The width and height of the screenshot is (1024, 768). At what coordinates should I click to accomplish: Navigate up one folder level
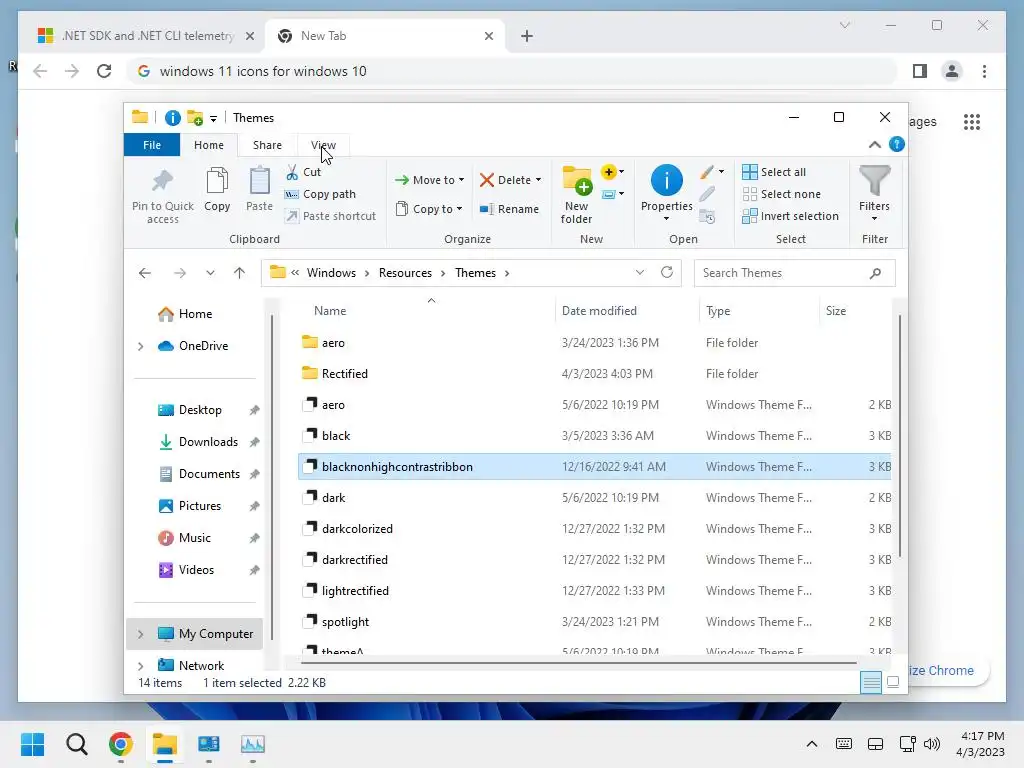[240, 273]
